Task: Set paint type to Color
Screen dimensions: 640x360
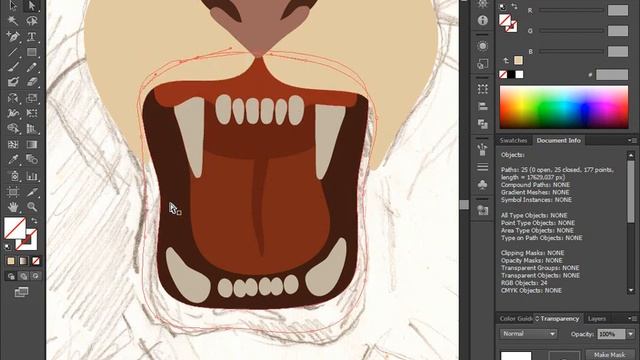Action: tap(11, 261)
